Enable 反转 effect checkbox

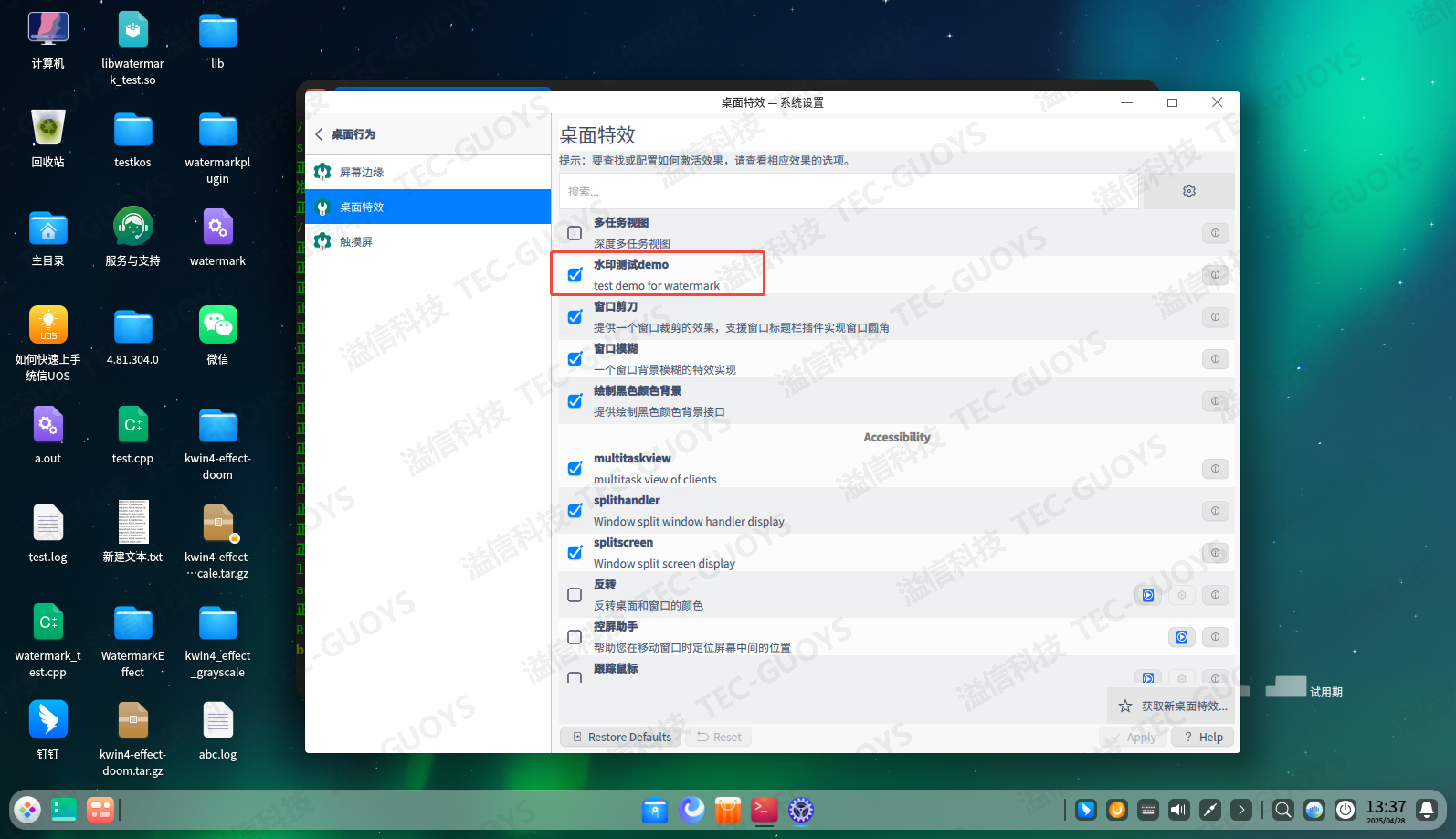coord(575,595)
